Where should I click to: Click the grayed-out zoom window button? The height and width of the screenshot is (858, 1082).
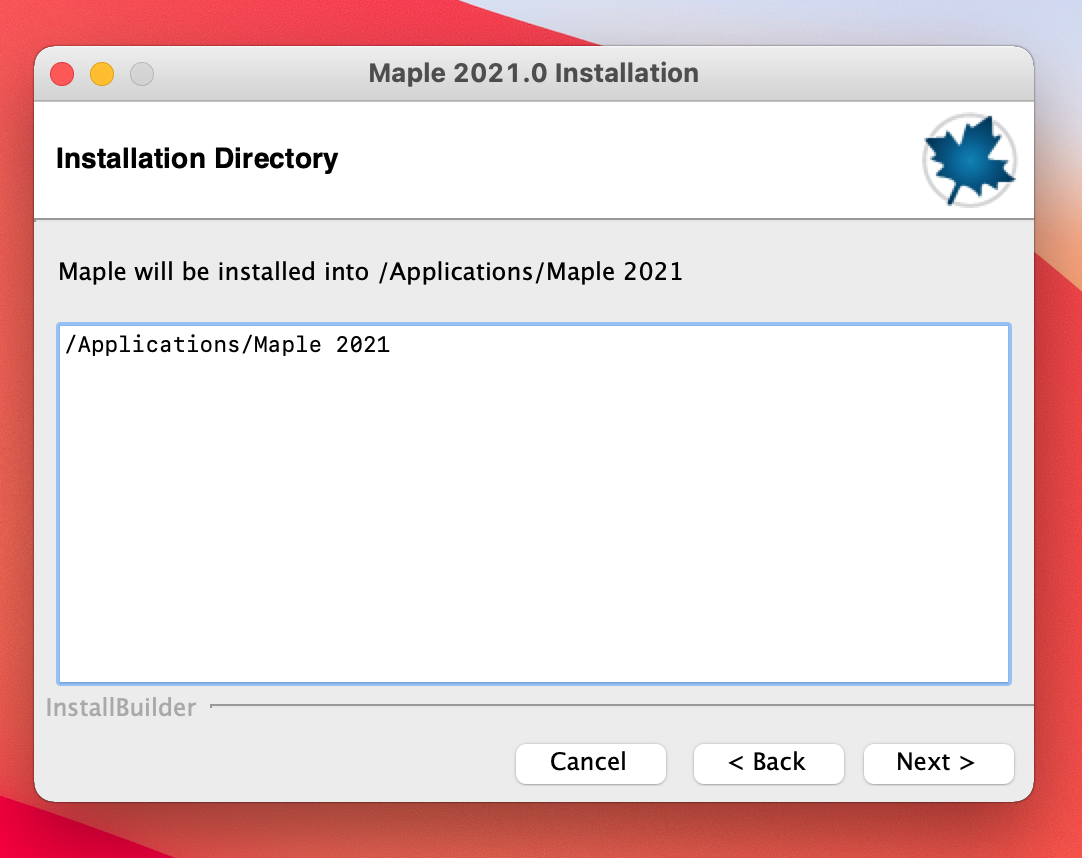142,74
